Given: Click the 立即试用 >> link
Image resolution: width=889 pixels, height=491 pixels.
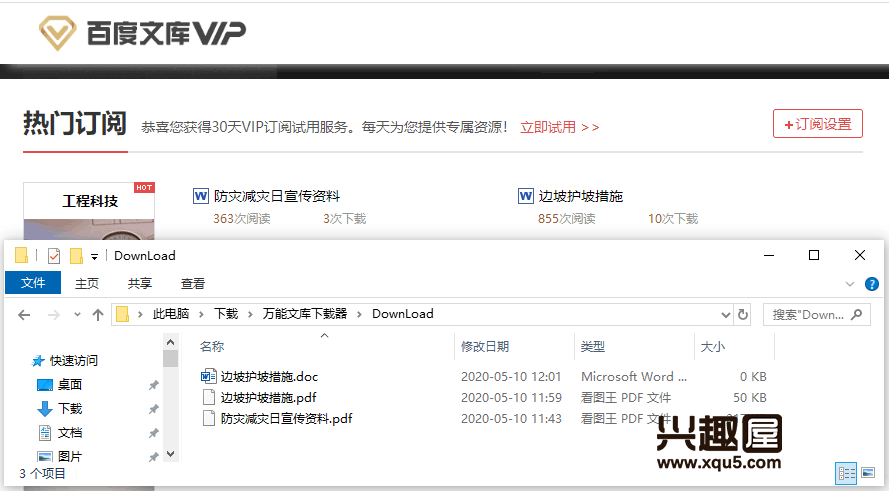Looking at the screenshot, I should pos(560,127).
